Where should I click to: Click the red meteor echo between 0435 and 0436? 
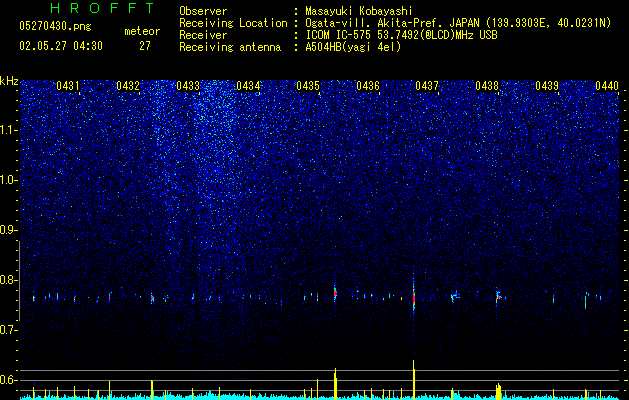pyautogui.click(x=335, y=292)
